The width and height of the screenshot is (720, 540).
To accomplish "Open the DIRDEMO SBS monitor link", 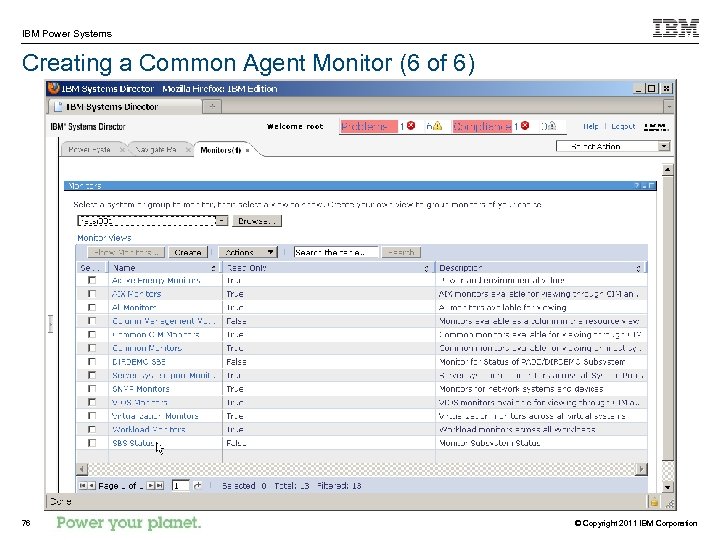I will (139, 362).
